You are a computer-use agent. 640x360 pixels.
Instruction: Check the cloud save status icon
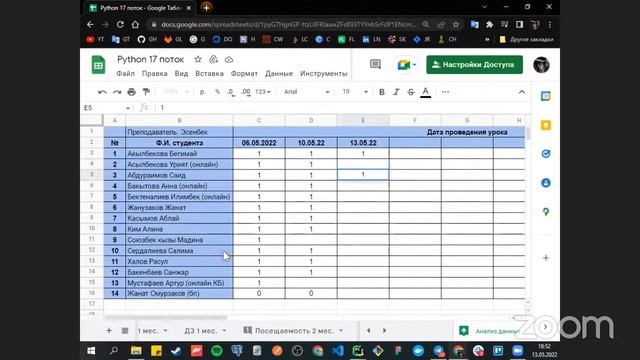click(x=229, y=60)
